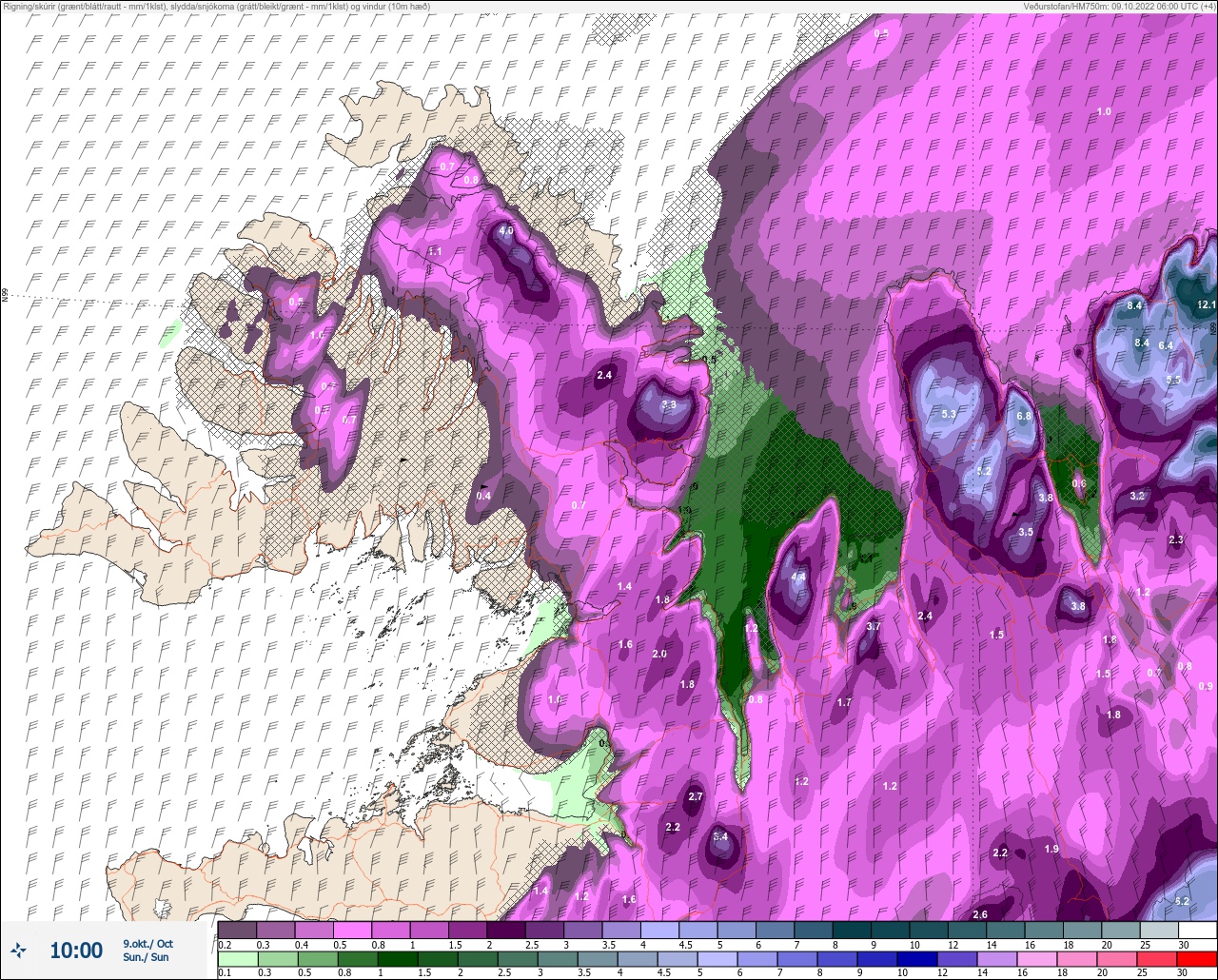
Task: Click the 4.0 snowfall value in the northwest
Action: pos(506,230)
